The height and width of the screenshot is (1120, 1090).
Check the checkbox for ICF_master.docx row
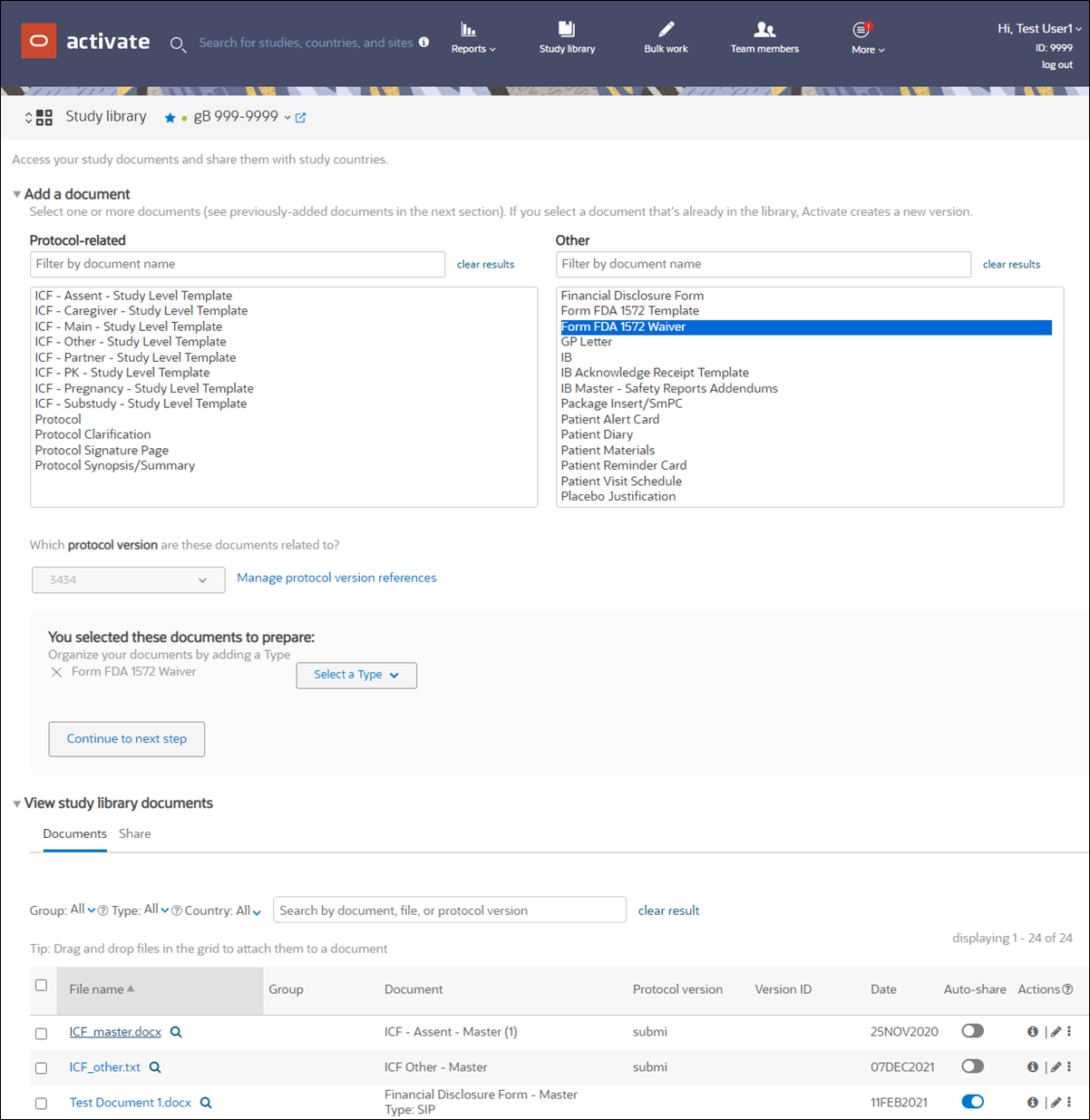click(x=41, y=1033)
